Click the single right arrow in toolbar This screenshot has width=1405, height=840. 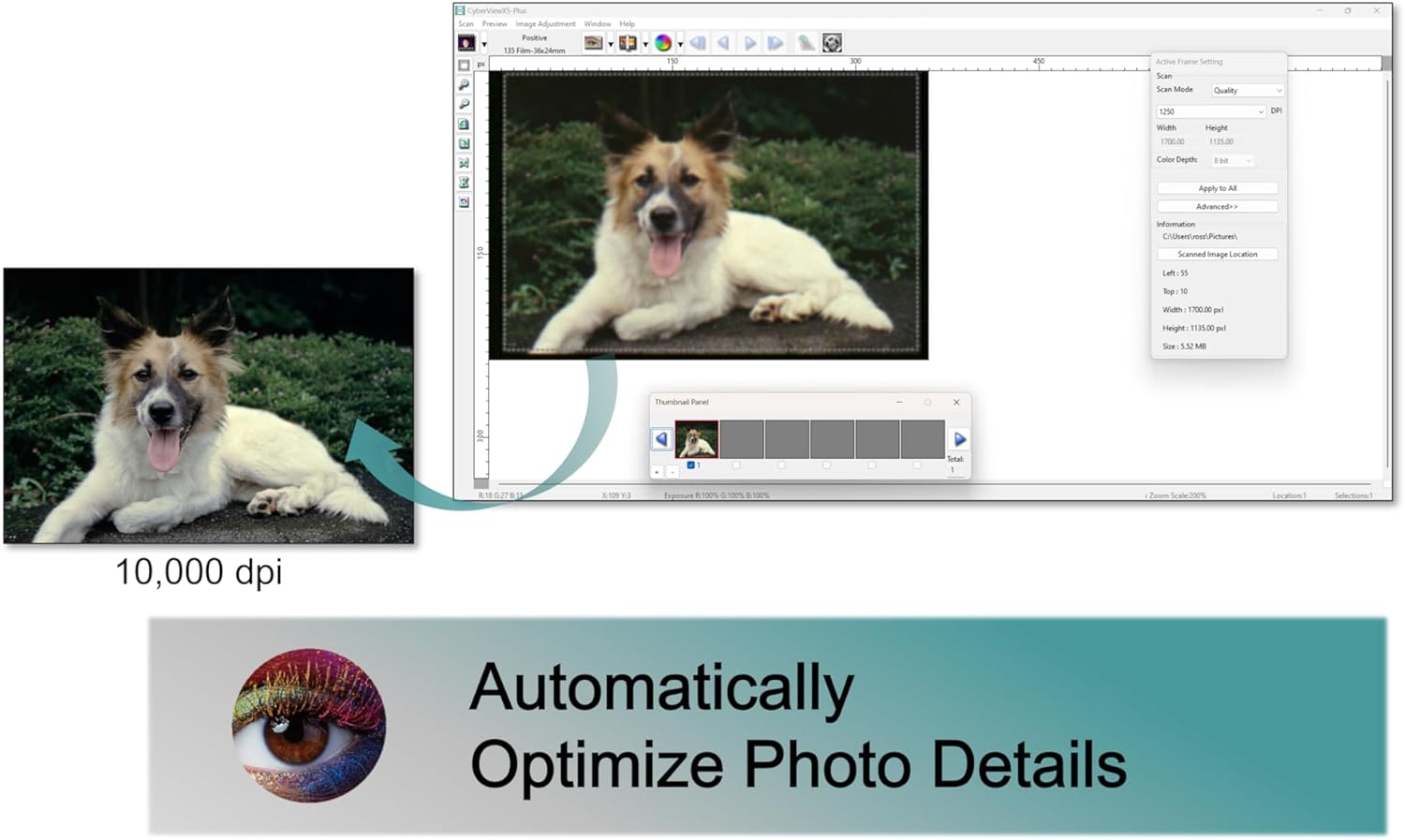749,43
